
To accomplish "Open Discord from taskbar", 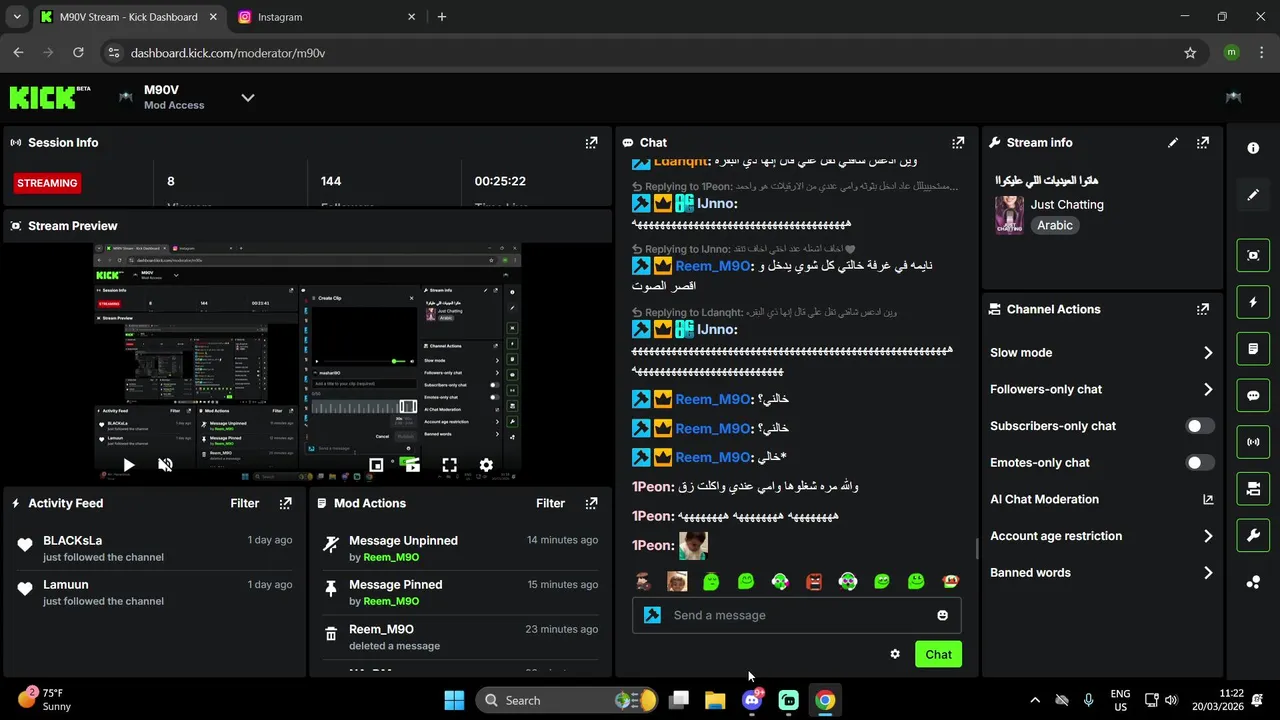I will [x=752, y=700].
